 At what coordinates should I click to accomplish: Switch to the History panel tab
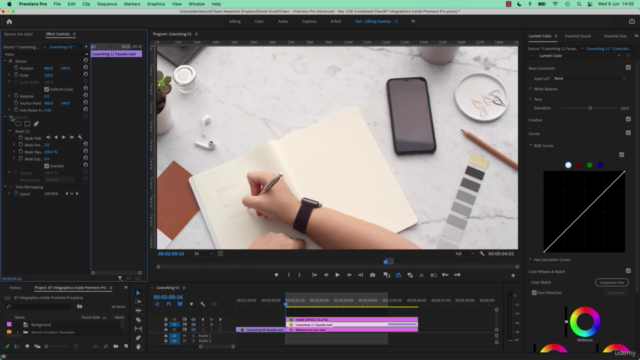point(15,287)
